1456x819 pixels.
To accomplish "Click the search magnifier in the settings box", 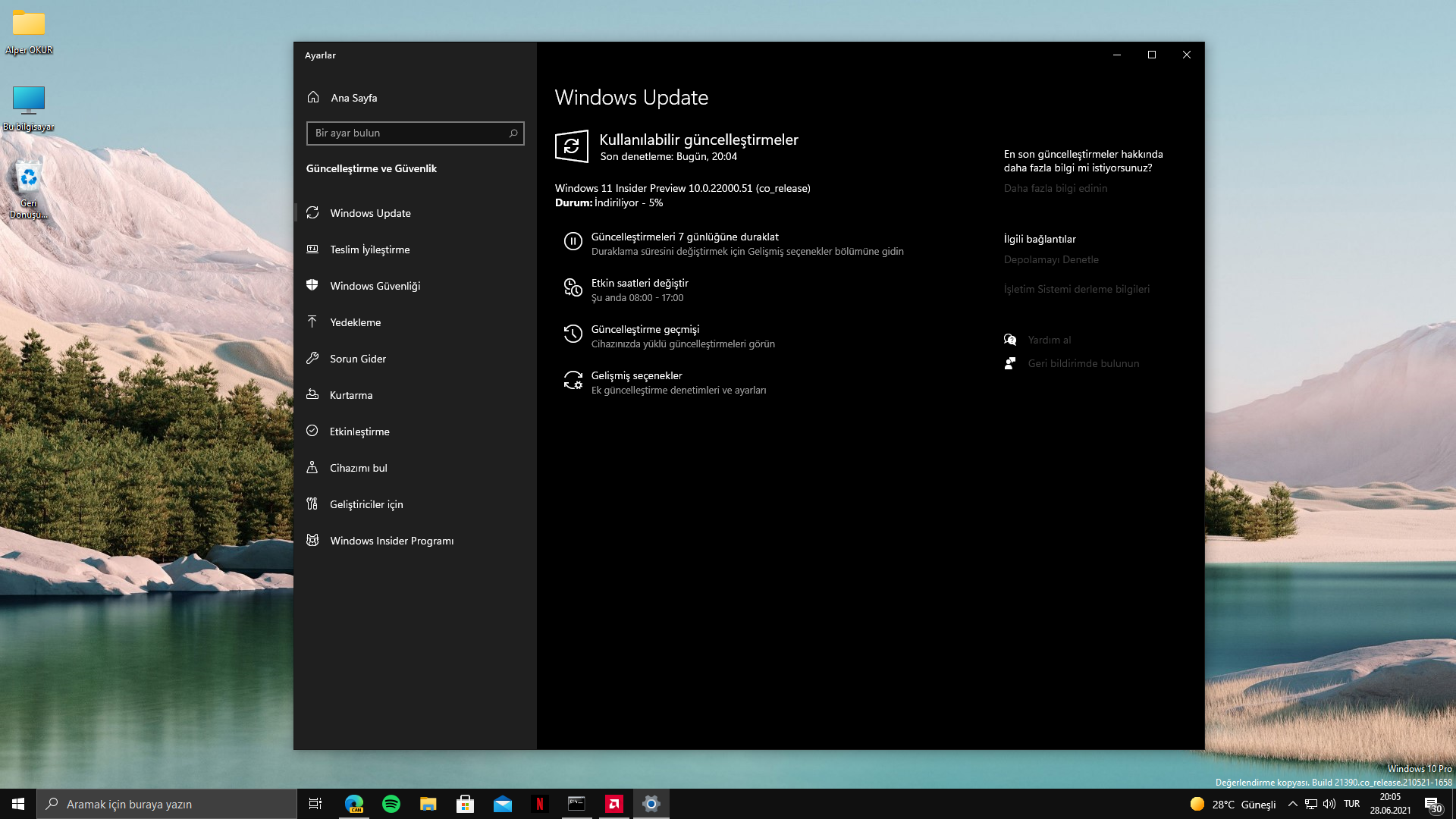I will [x=513, y=133].
